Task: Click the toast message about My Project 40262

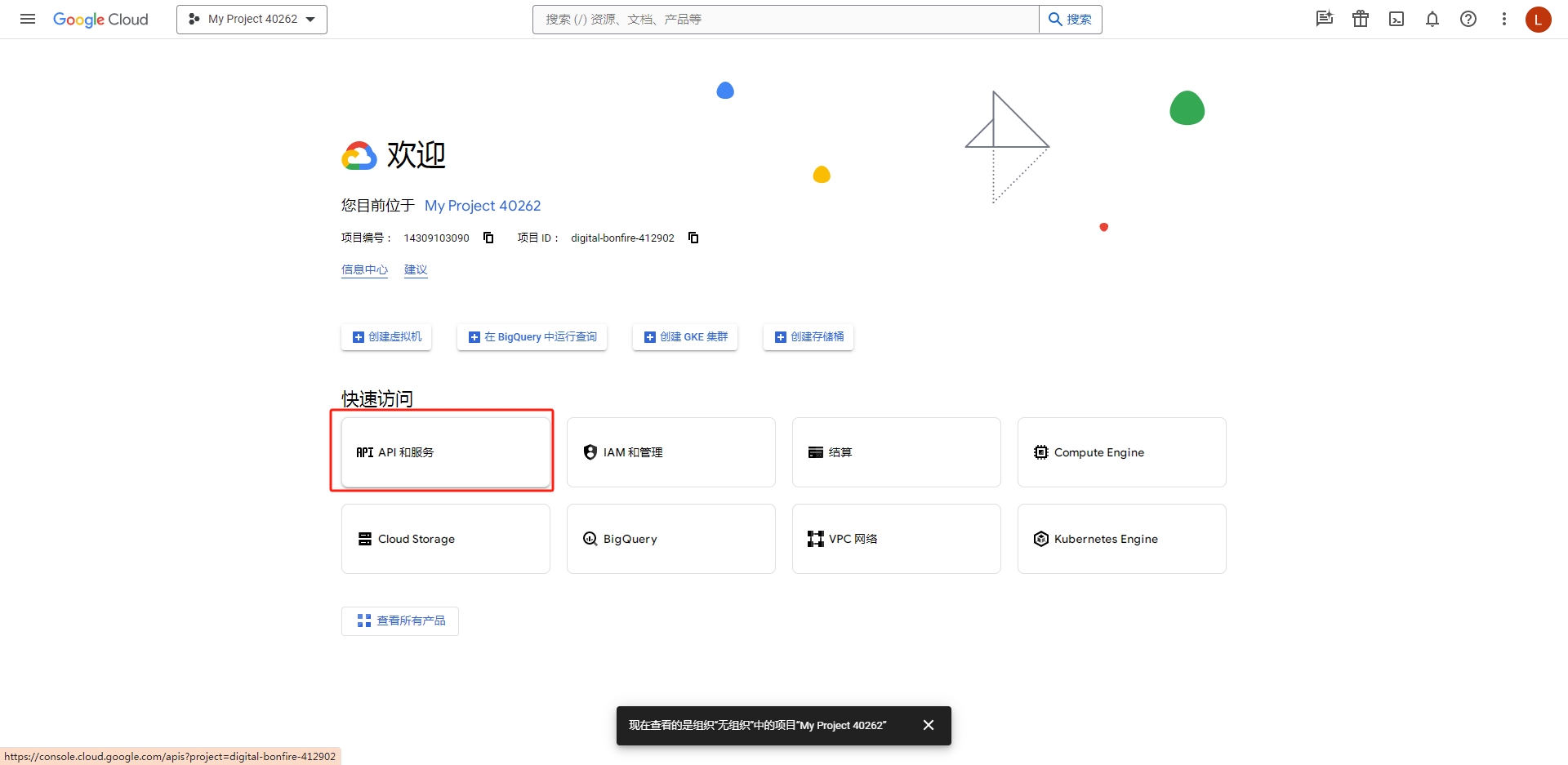Action: click(757, 725)
